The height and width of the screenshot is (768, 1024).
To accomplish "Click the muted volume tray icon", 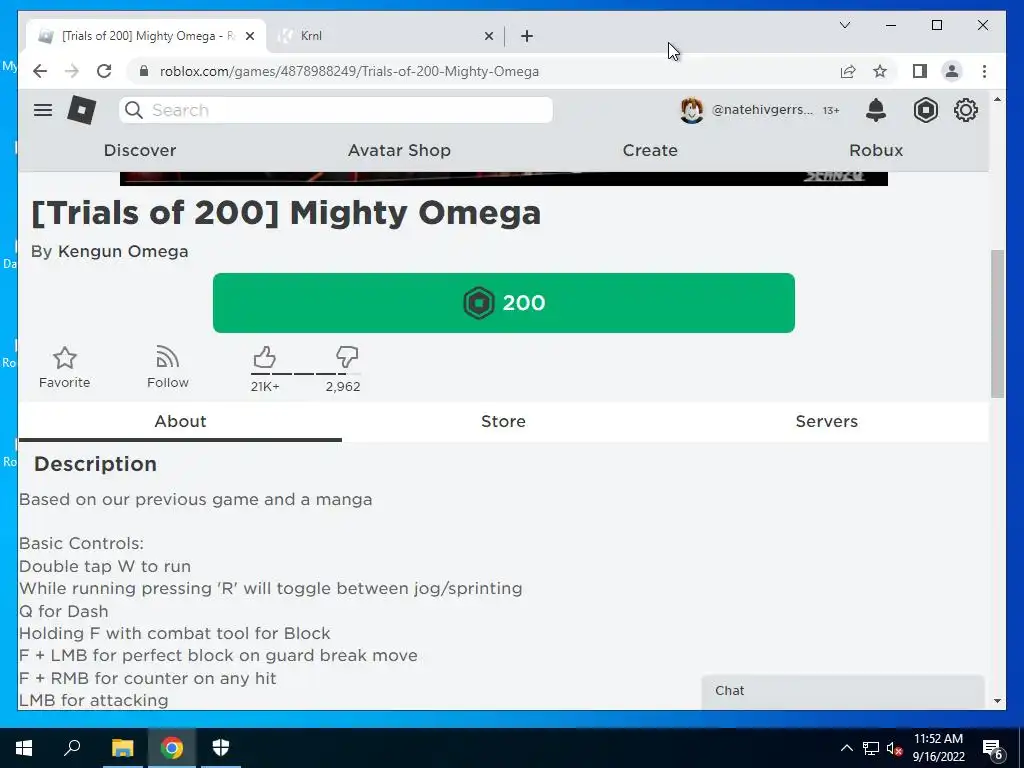I will (895, 748).
